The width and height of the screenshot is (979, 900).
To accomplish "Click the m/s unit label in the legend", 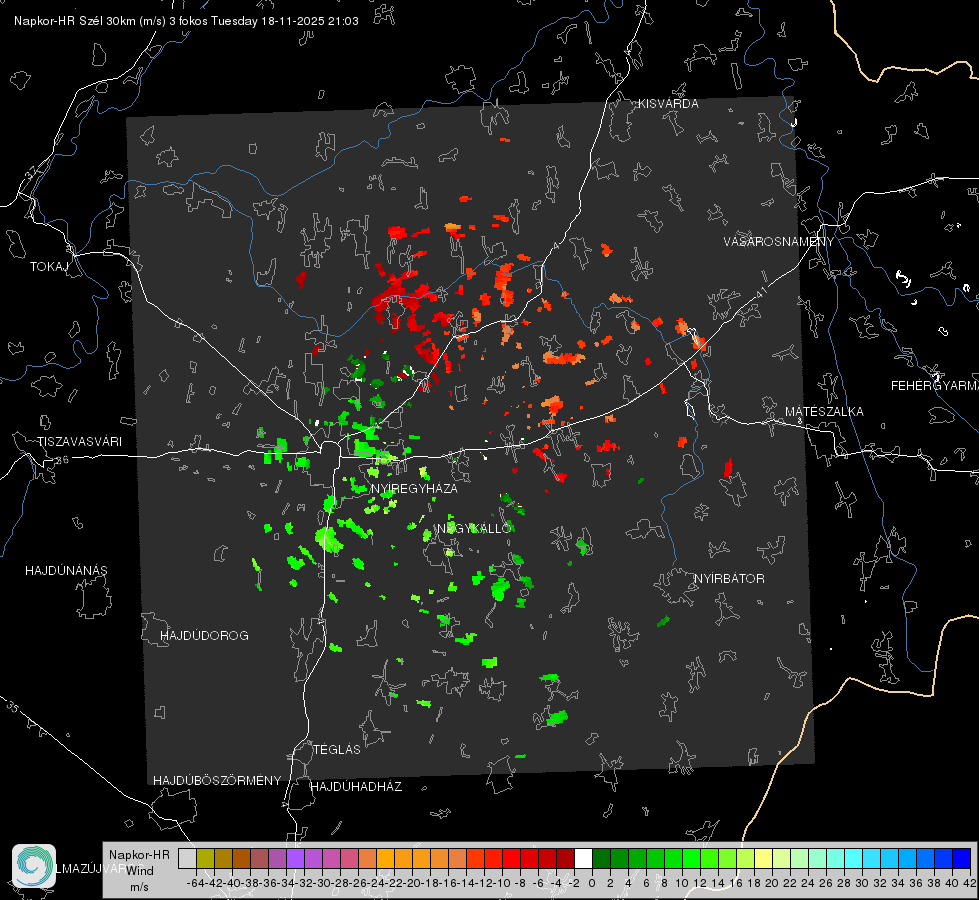I will [139, 887].
